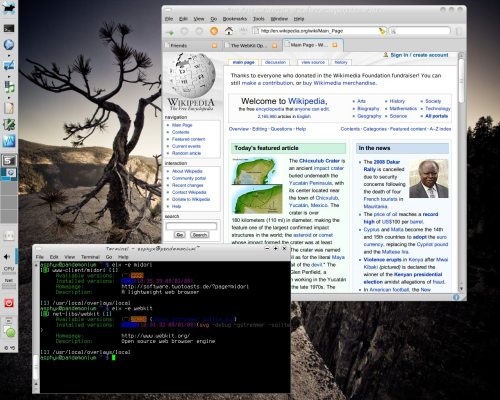
Task: Click the browser's green new tab arrow
Action: (x=170, y=32)
